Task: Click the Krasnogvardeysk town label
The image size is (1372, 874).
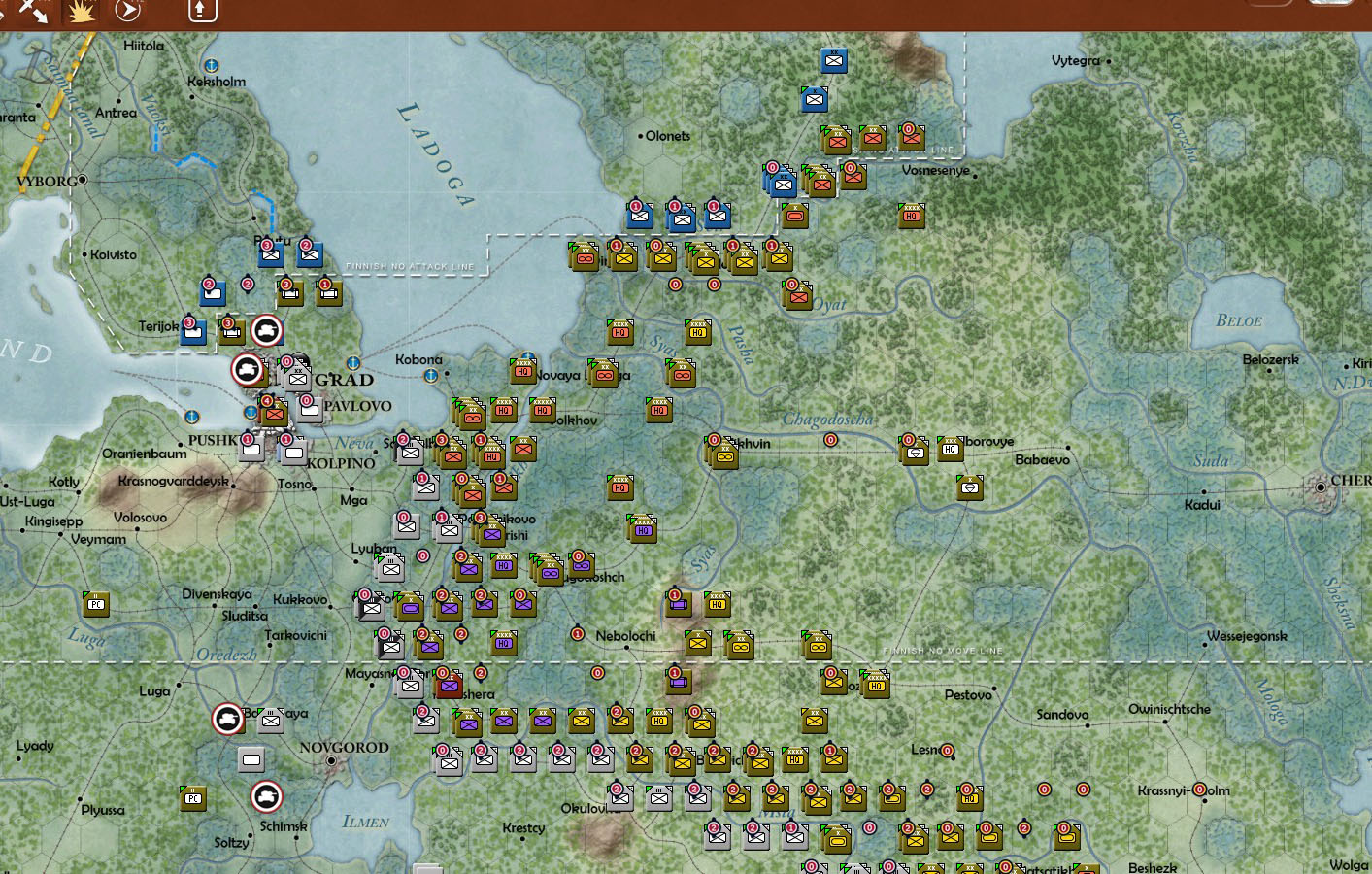Action: coord(174,482)
